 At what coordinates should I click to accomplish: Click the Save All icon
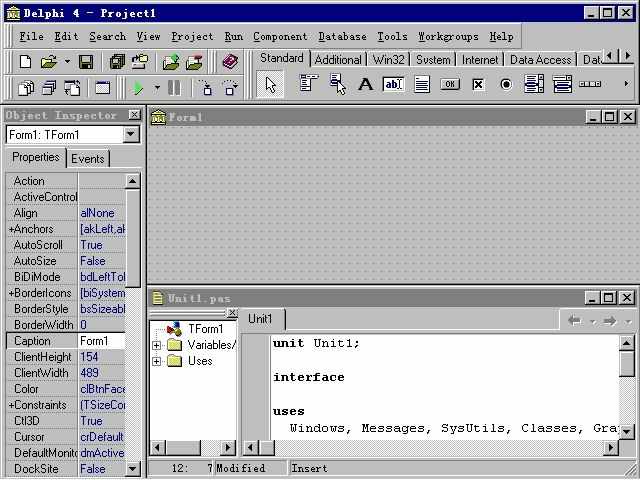click(117, 62)
